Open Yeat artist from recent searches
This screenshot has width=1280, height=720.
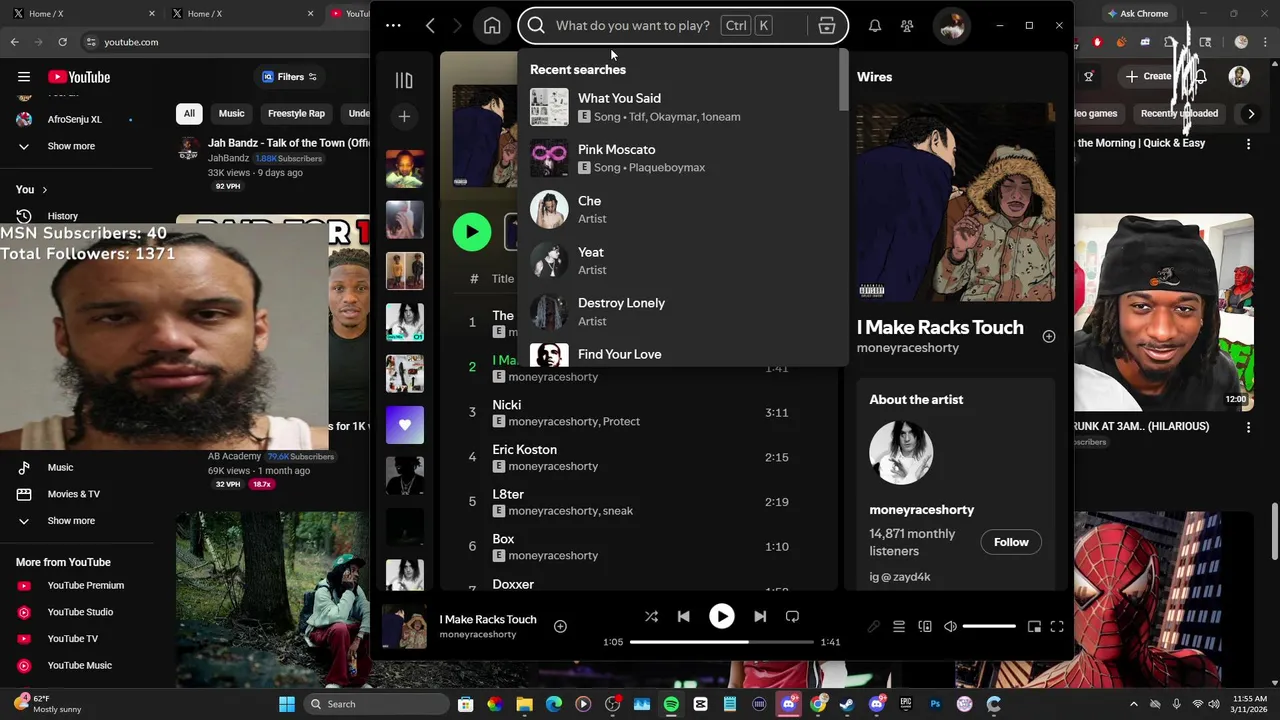coord(684,261)
